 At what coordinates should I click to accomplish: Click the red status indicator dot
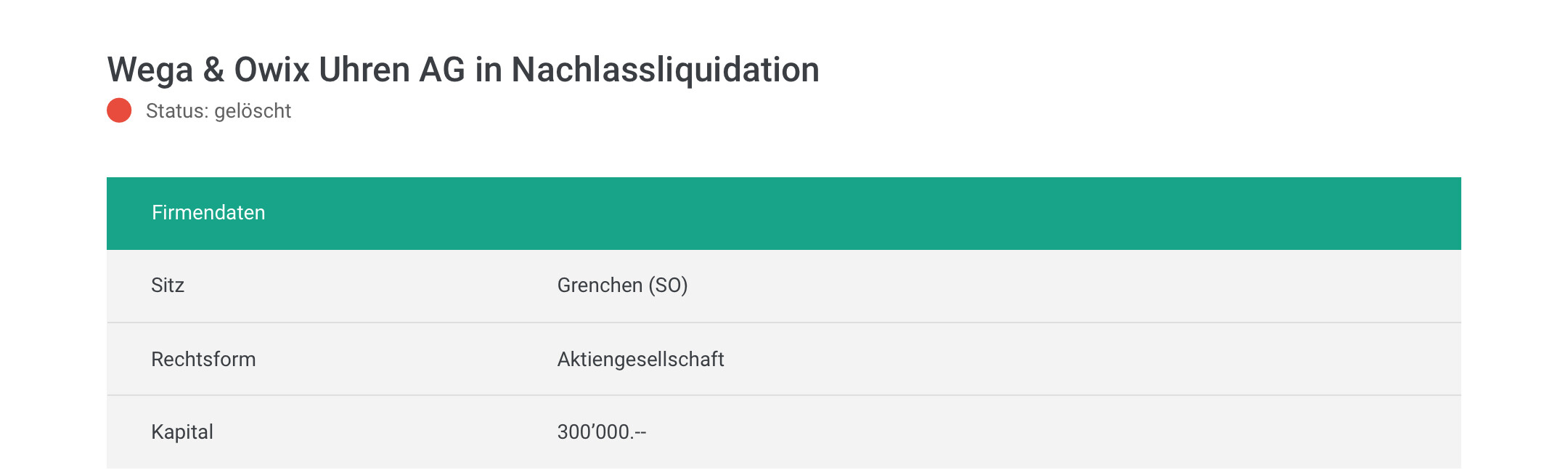119,110
